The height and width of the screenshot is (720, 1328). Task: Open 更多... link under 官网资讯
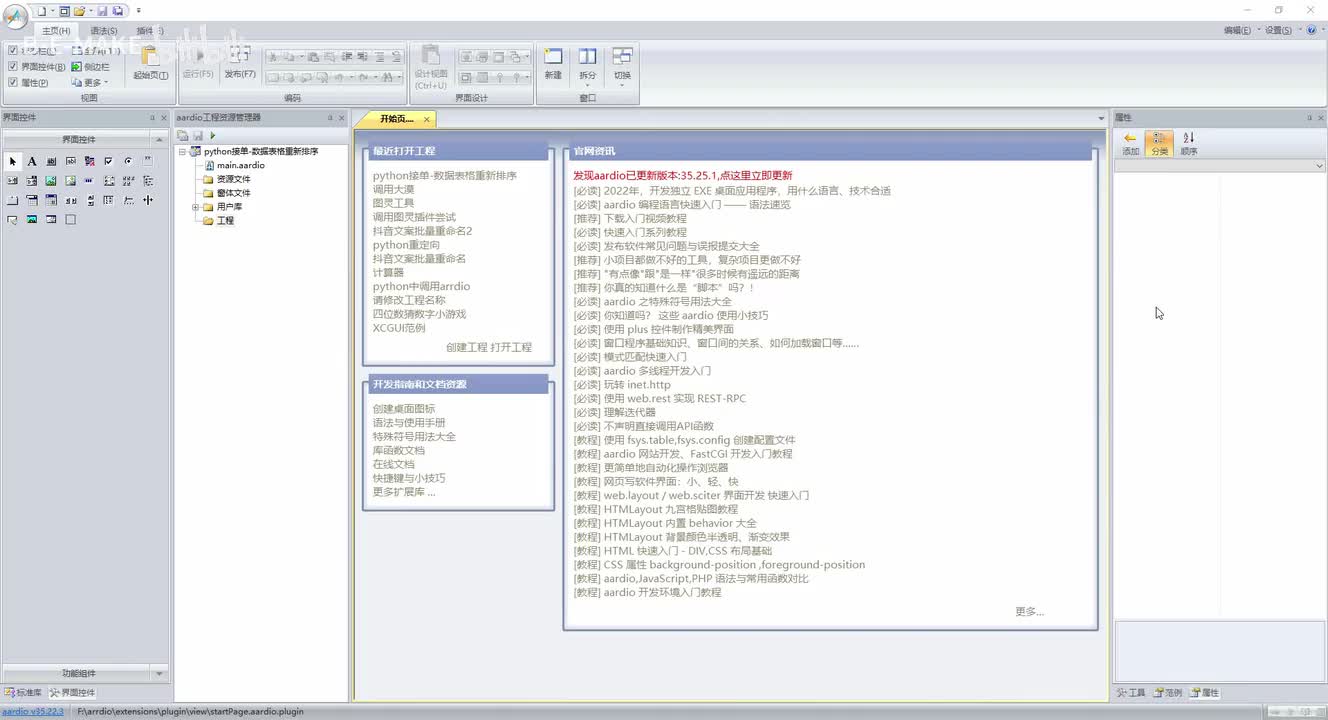pyautogui.click(x=1029, y=611)
